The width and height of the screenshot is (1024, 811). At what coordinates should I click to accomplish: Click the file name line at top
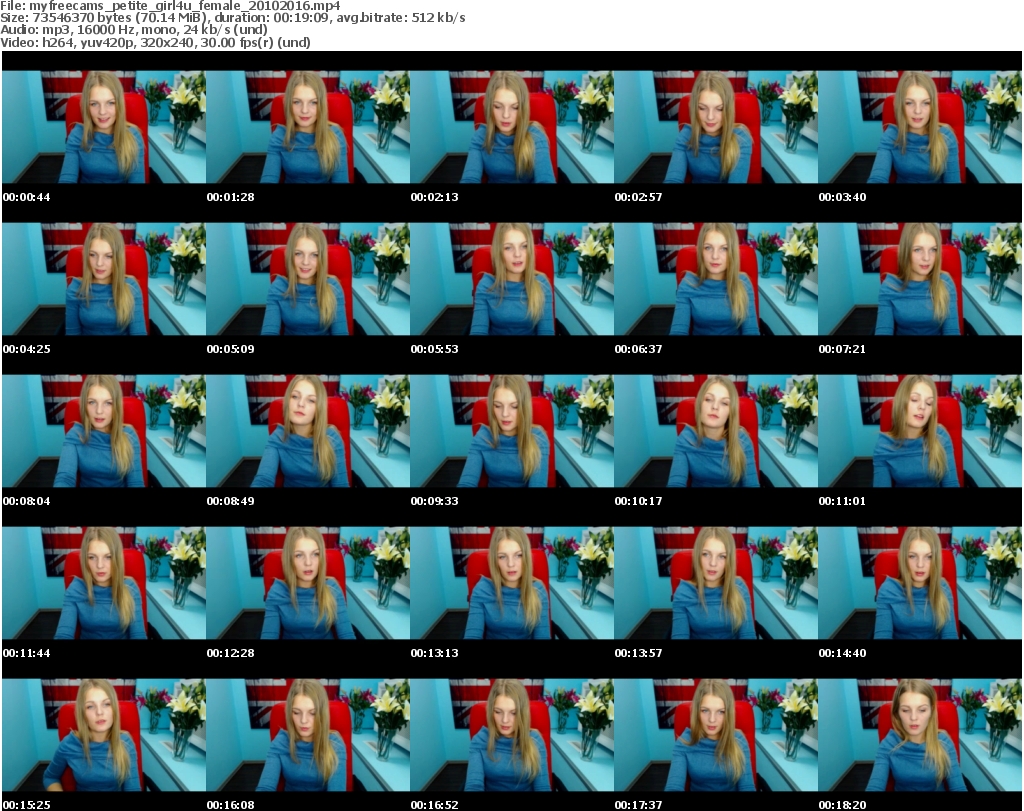click(170, 6)
